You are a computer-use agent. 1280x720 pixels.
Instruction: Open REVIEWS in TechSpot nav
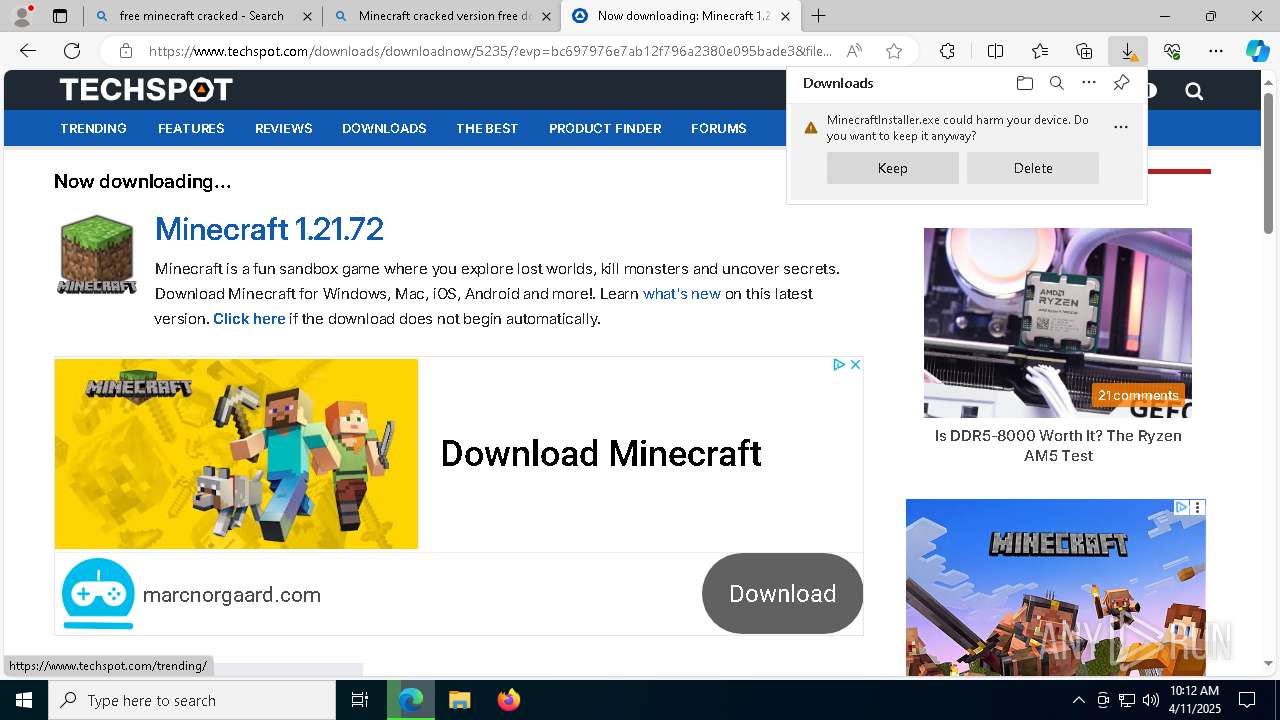[284, 128]
